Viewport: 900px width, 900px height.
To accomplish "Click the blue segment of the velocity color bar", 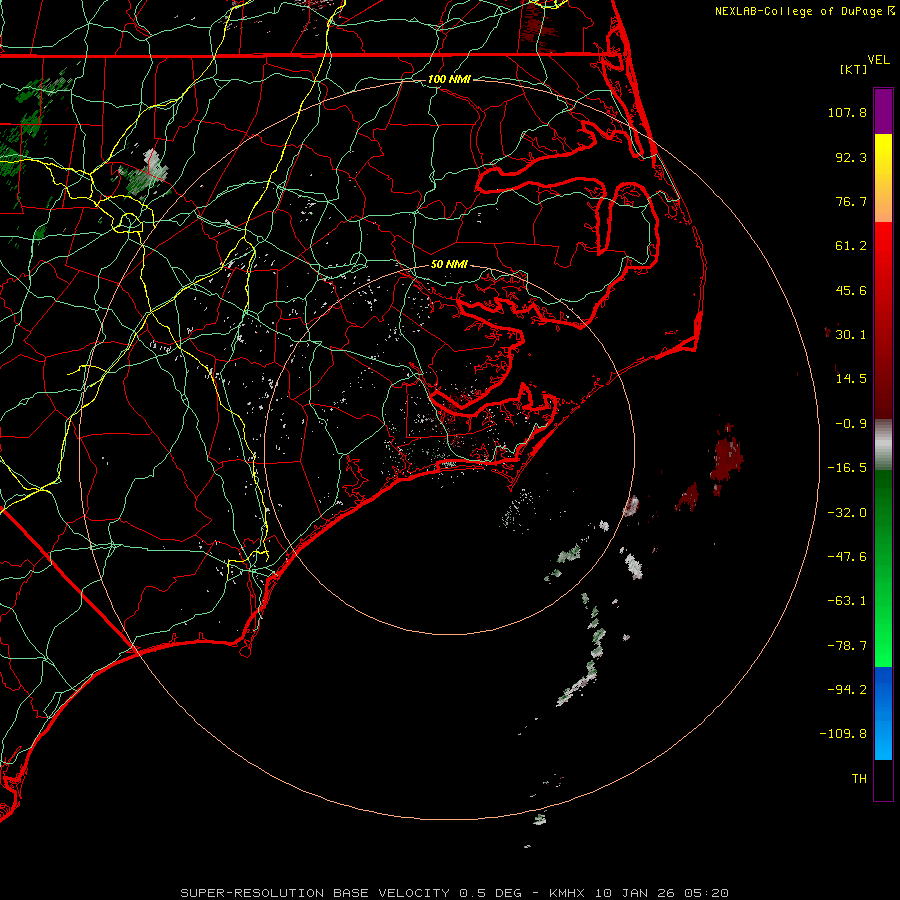I will point(883,713).
